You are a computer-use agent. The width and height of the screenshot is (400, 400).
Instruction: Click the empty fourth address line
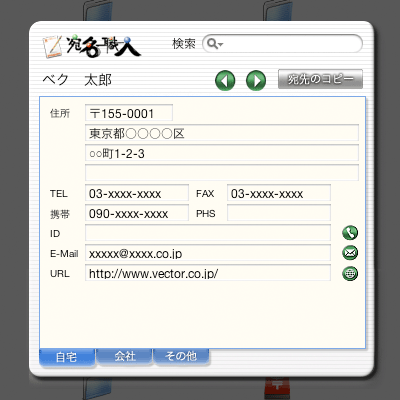pos(222,173)
